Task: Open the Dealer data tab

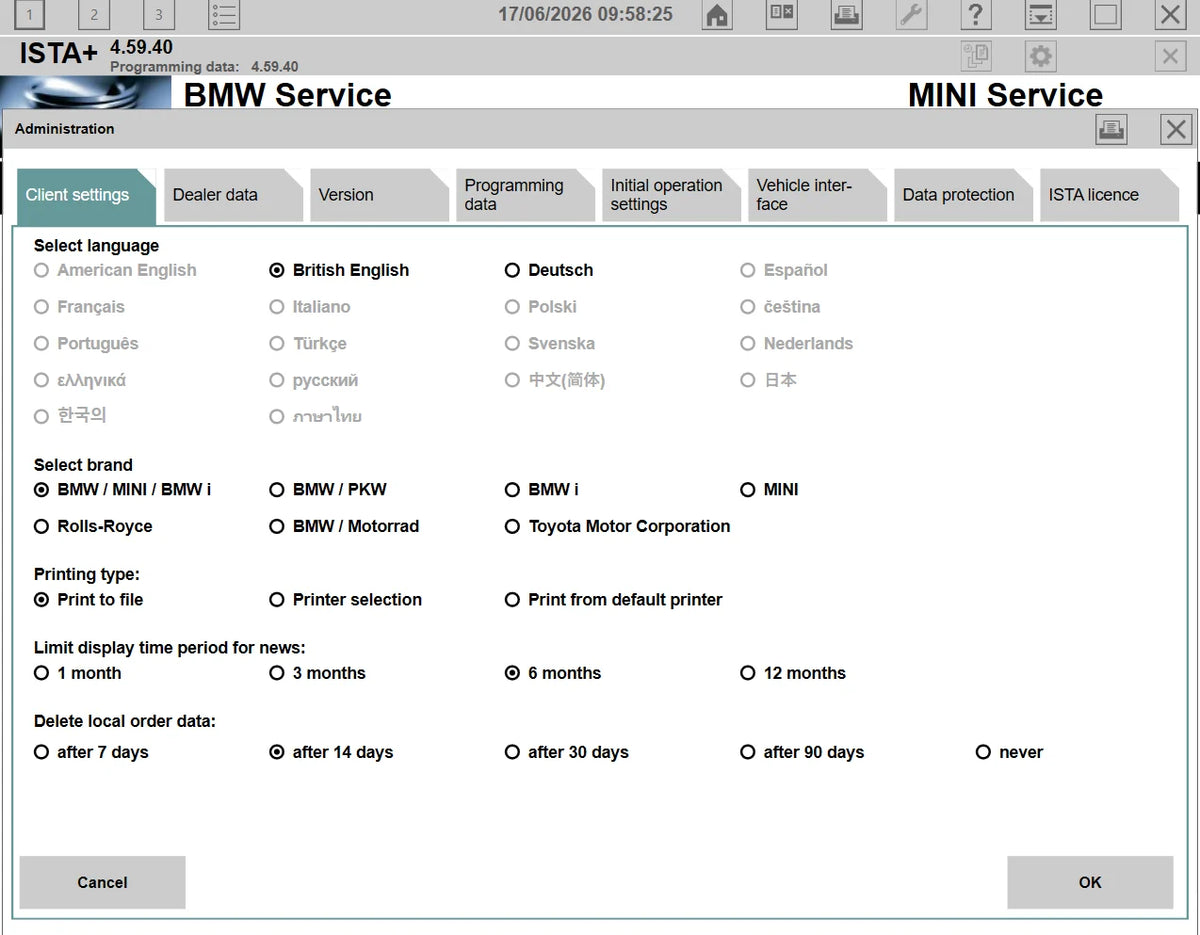Action: click(x=232, y=195)
